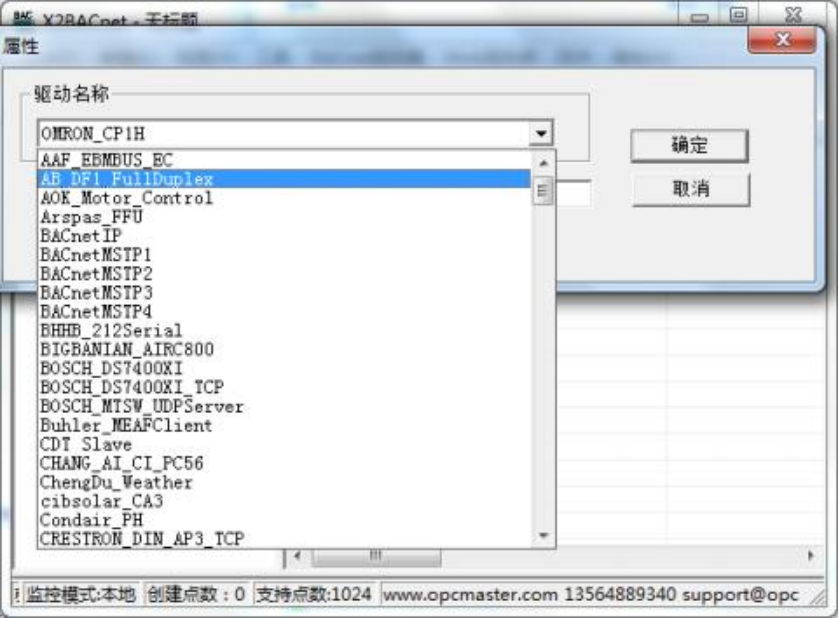Click 创建点数 : 0 status entry

click(x=196, y=594)
